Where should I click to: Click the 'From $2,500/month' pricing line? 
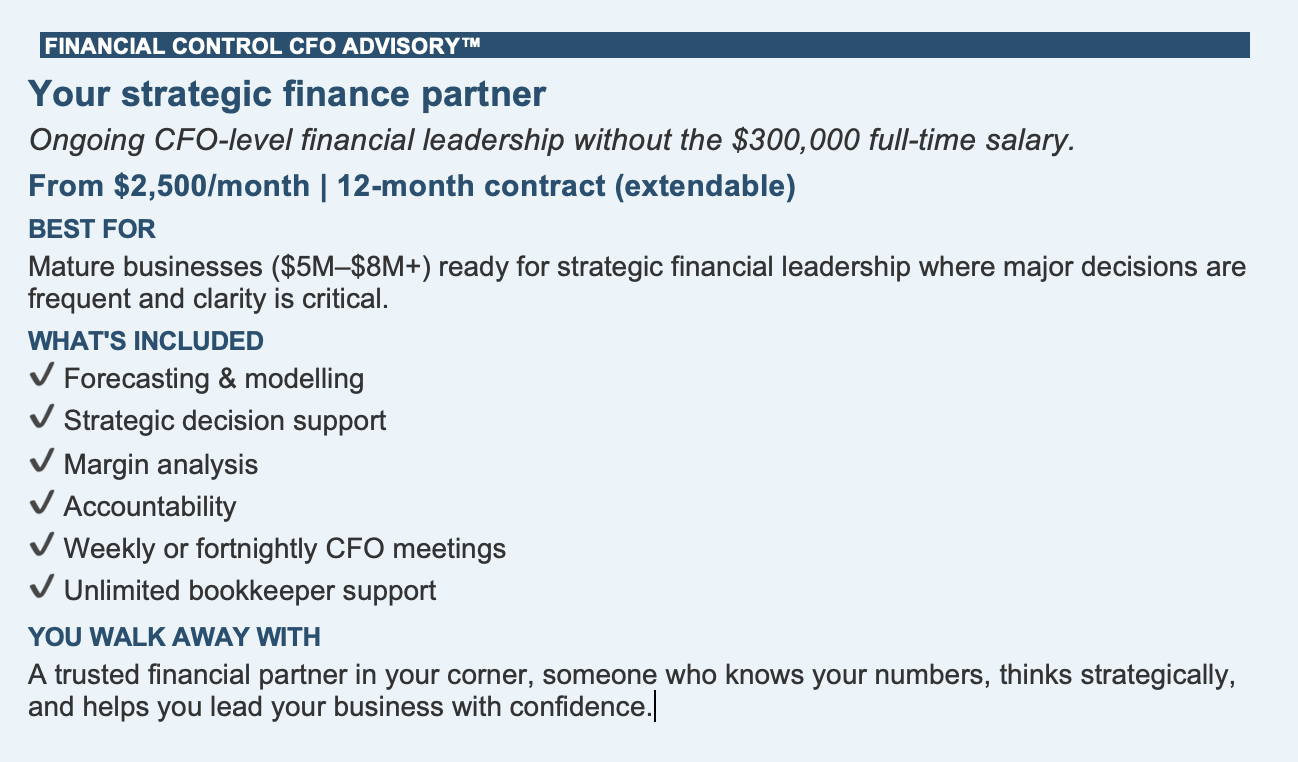click(412, 186)
